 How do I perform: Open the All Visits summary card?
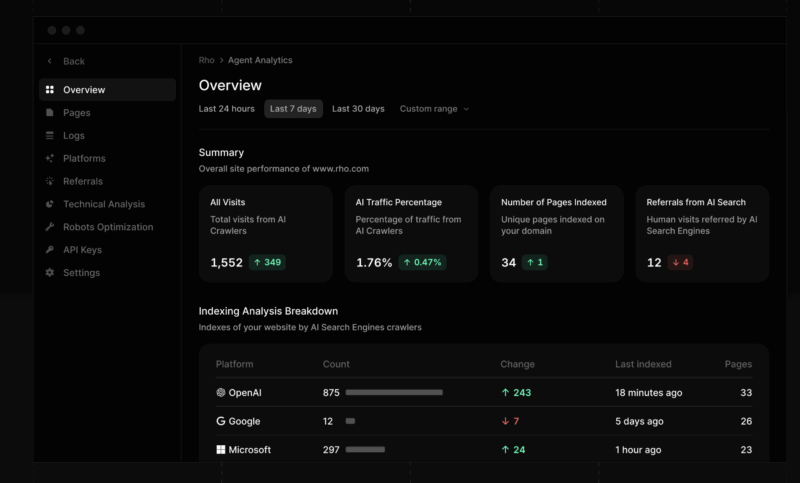coord(265,233)
